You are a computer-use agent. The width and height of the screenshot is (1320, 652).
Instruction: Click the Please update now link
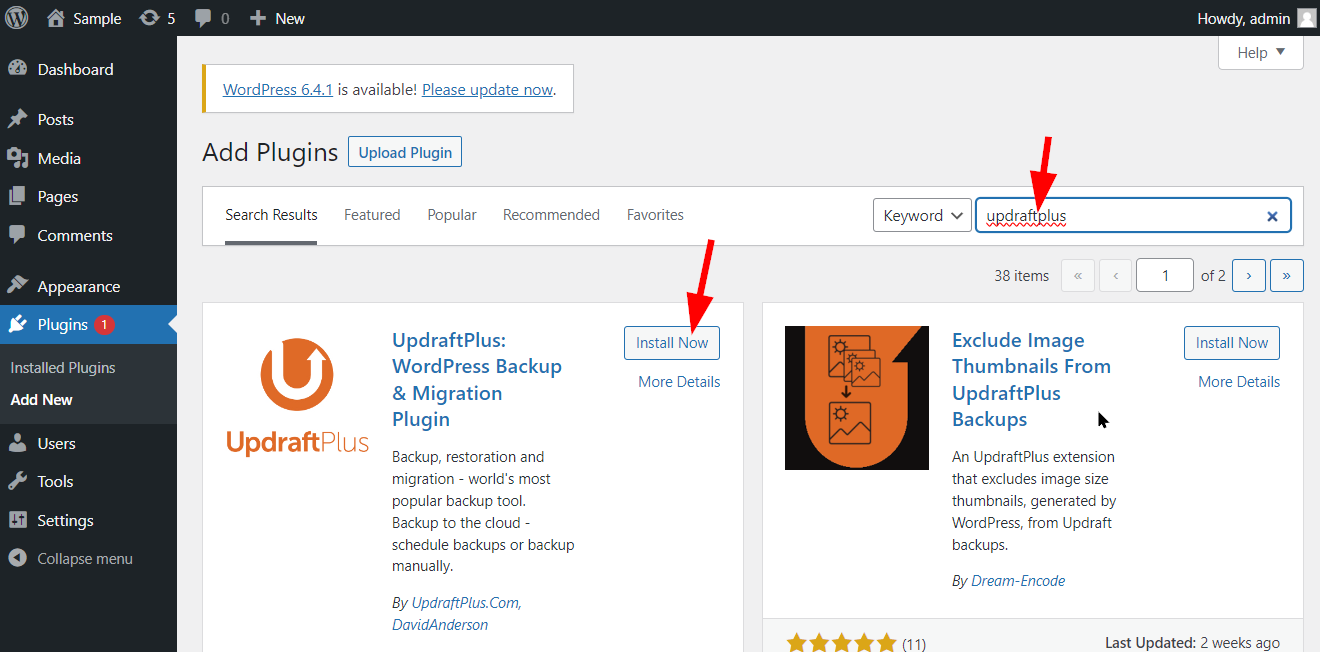pyautogui.click(x=487, y=89)
